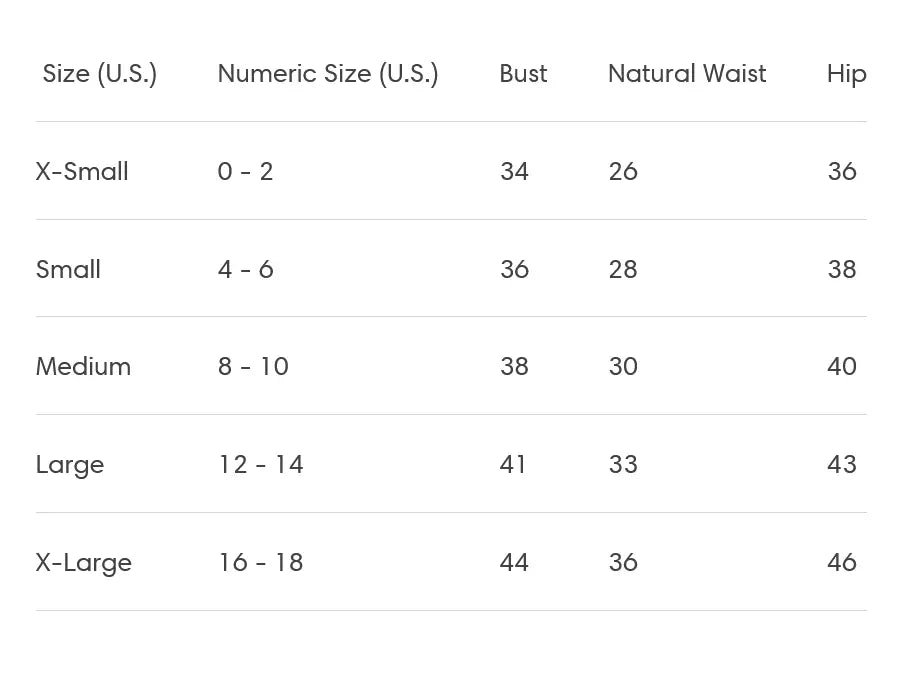Select the X-Large row label
The height and width of the screenshot is (678, 903).
click(84, 563)
